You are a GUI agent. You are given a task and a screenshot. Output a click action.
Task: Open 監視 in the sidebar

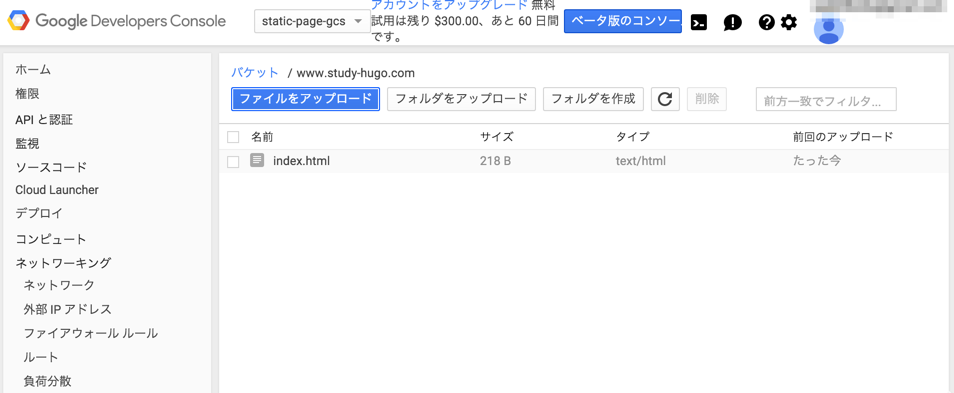click(x=27, y=144)
